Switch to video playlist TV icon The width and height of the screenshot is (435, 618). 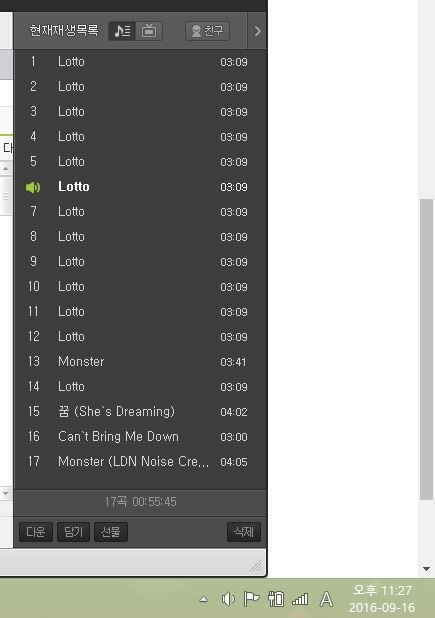click(x=149, y=31)
